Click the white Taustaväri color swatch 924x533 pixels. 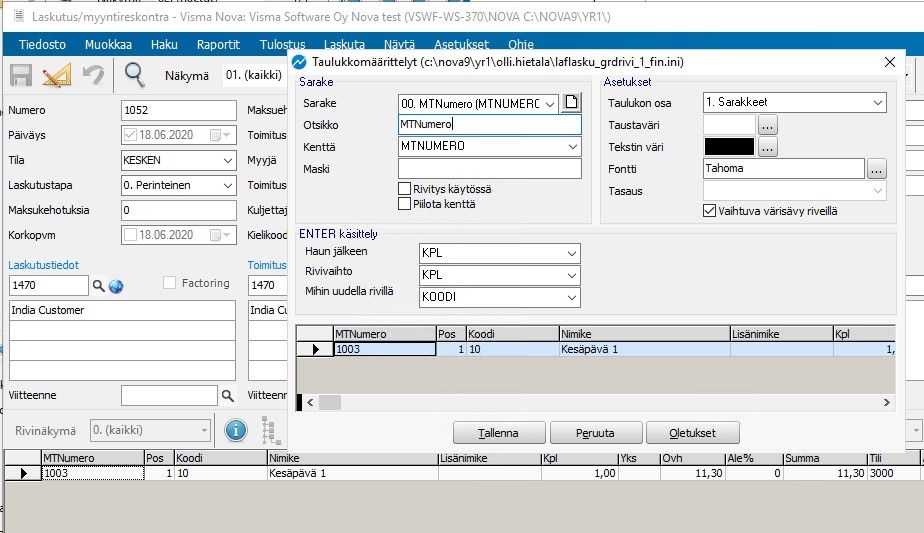click(x=729, y=125)
